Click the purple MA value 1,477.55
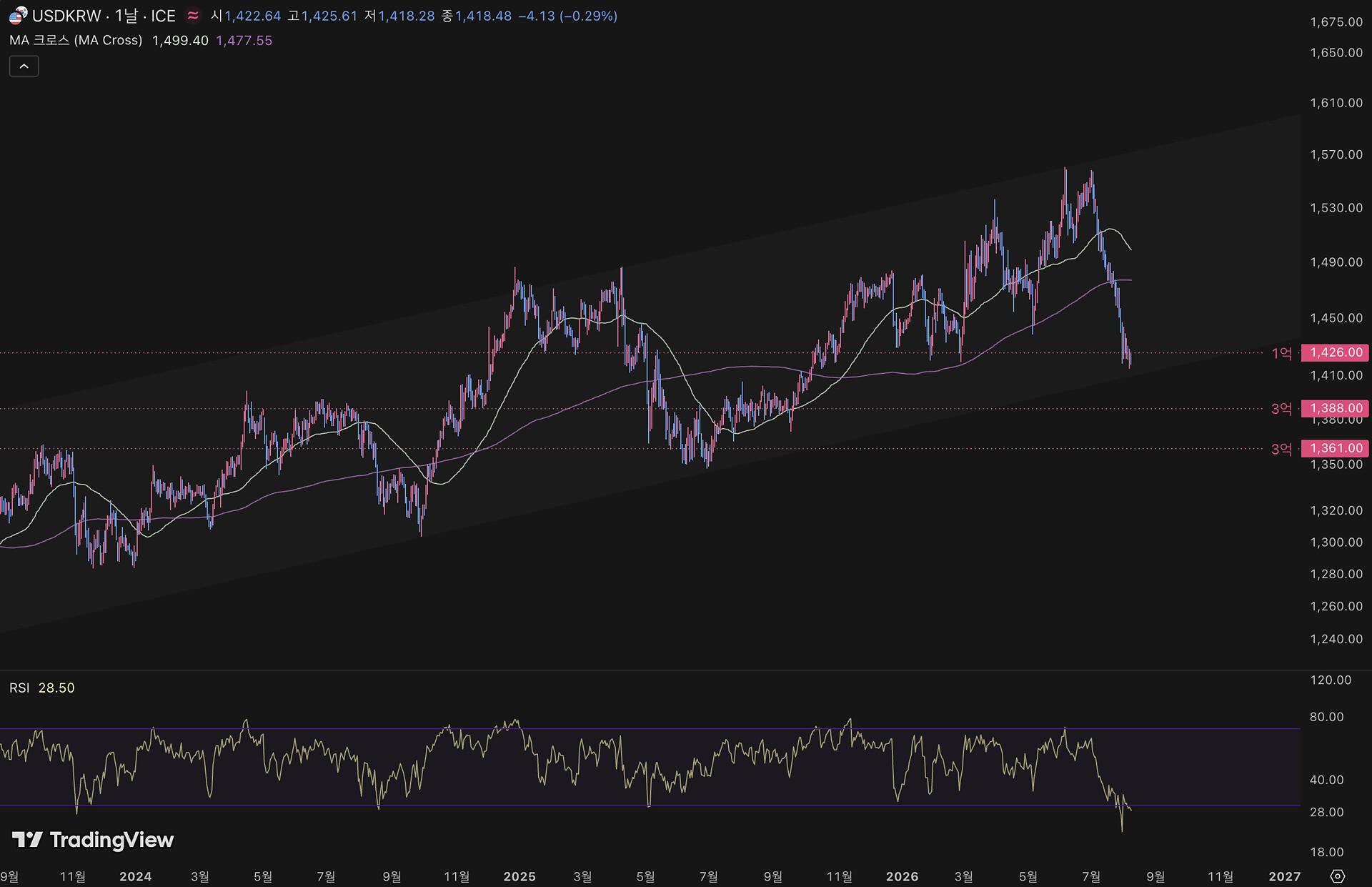 click(x=244, y=41)
